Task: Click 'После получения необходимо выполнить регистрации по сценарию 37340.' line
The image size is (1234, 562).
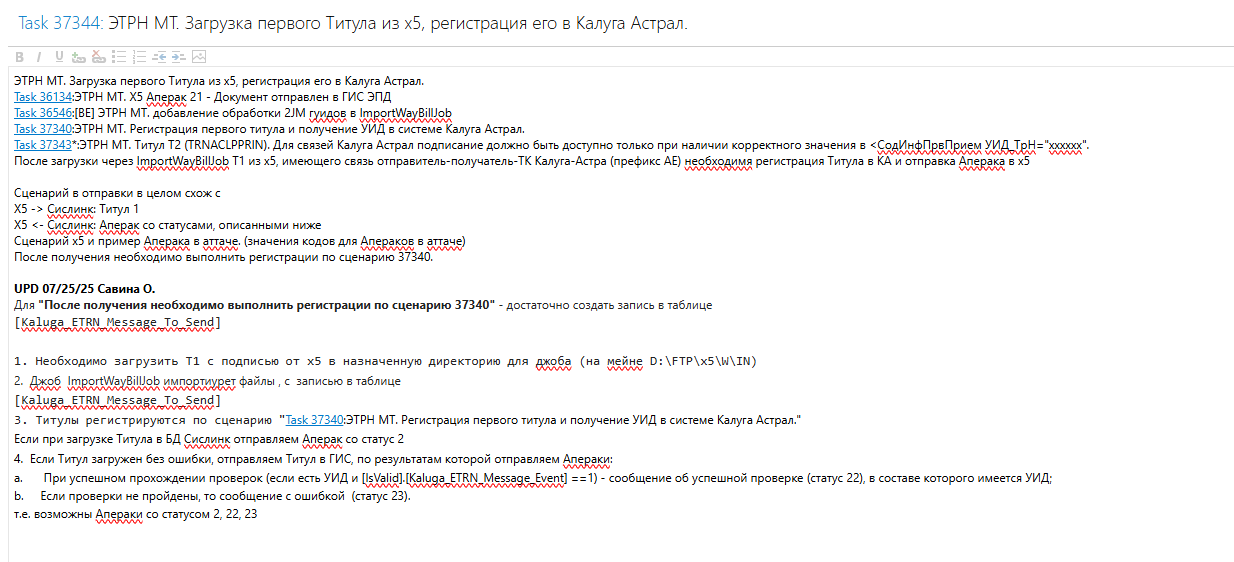Action: (223, 257)
